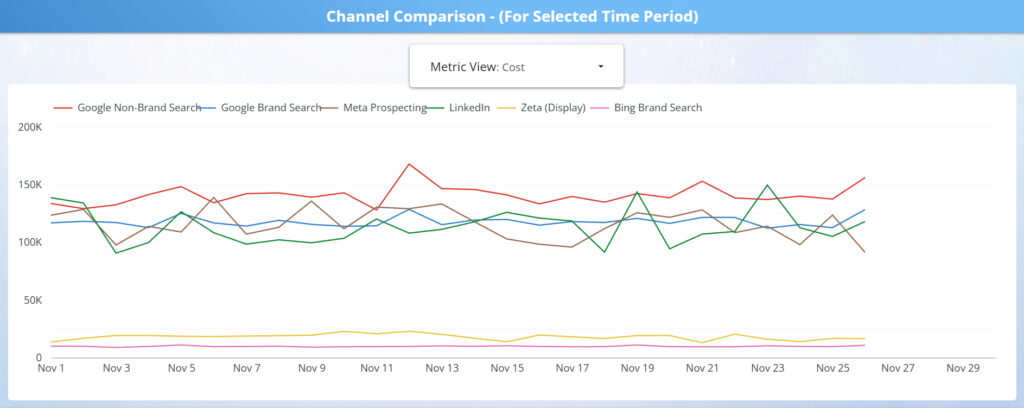The height and width of the screenshot is (408, 1024).
Task: Click the Channel Comparison title header
Action: 512,16
